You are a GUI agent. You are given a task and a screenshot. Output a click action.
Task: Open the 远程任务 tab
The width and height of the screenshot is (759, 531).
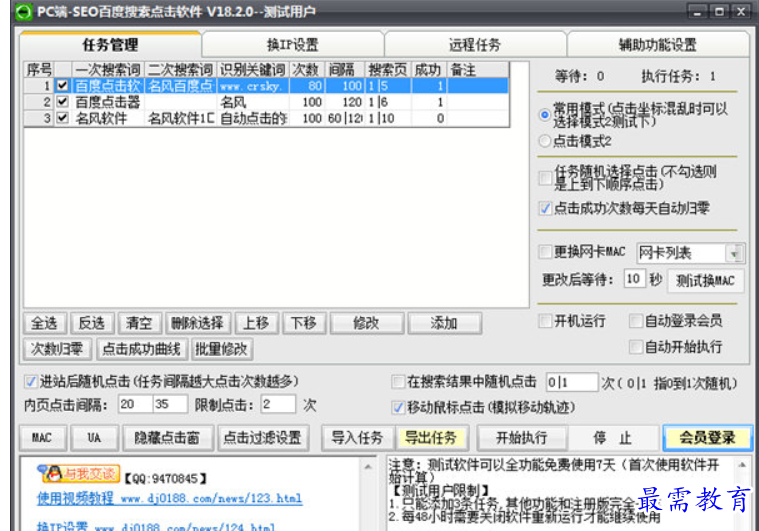[x=475, y=45]
